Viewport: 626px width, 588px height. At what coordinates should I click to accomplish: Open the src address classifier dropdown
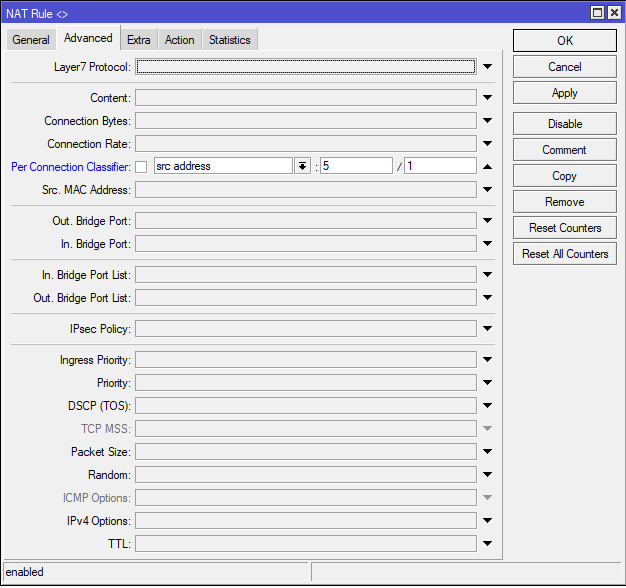pos(302,166)
